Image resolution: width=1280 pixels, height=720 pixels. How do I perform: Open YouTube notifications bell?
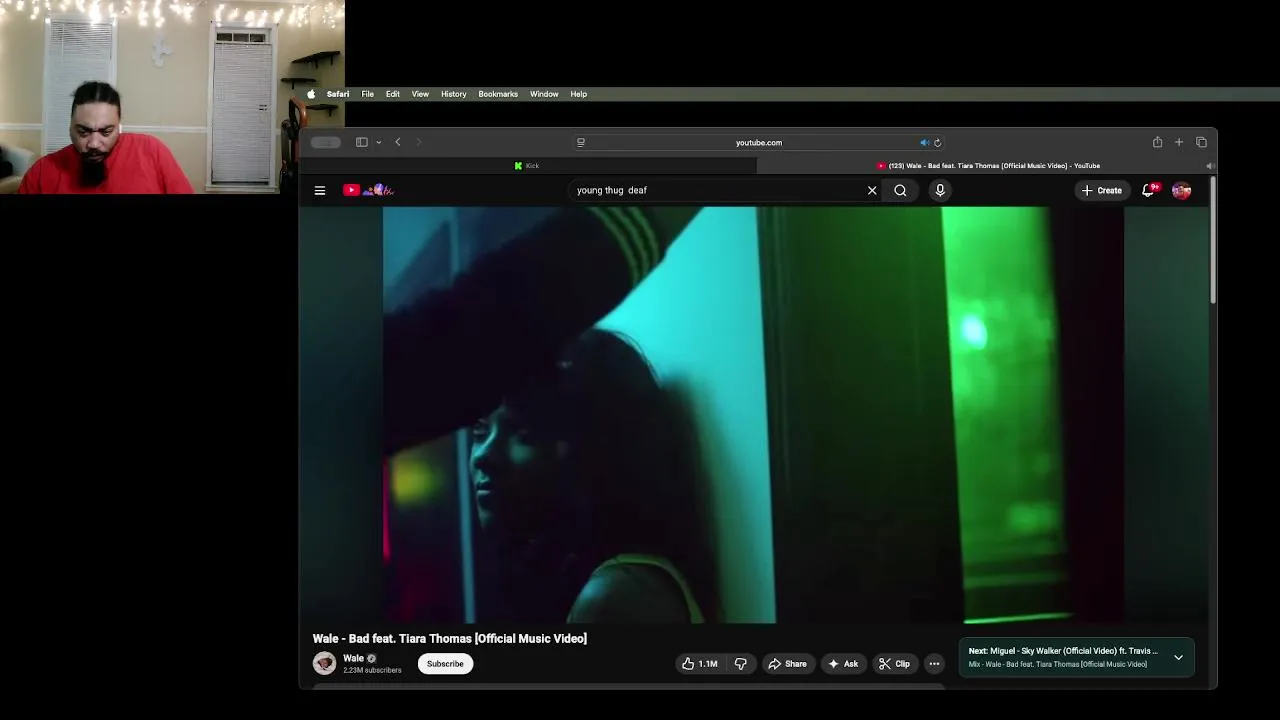click(1149, 190)
